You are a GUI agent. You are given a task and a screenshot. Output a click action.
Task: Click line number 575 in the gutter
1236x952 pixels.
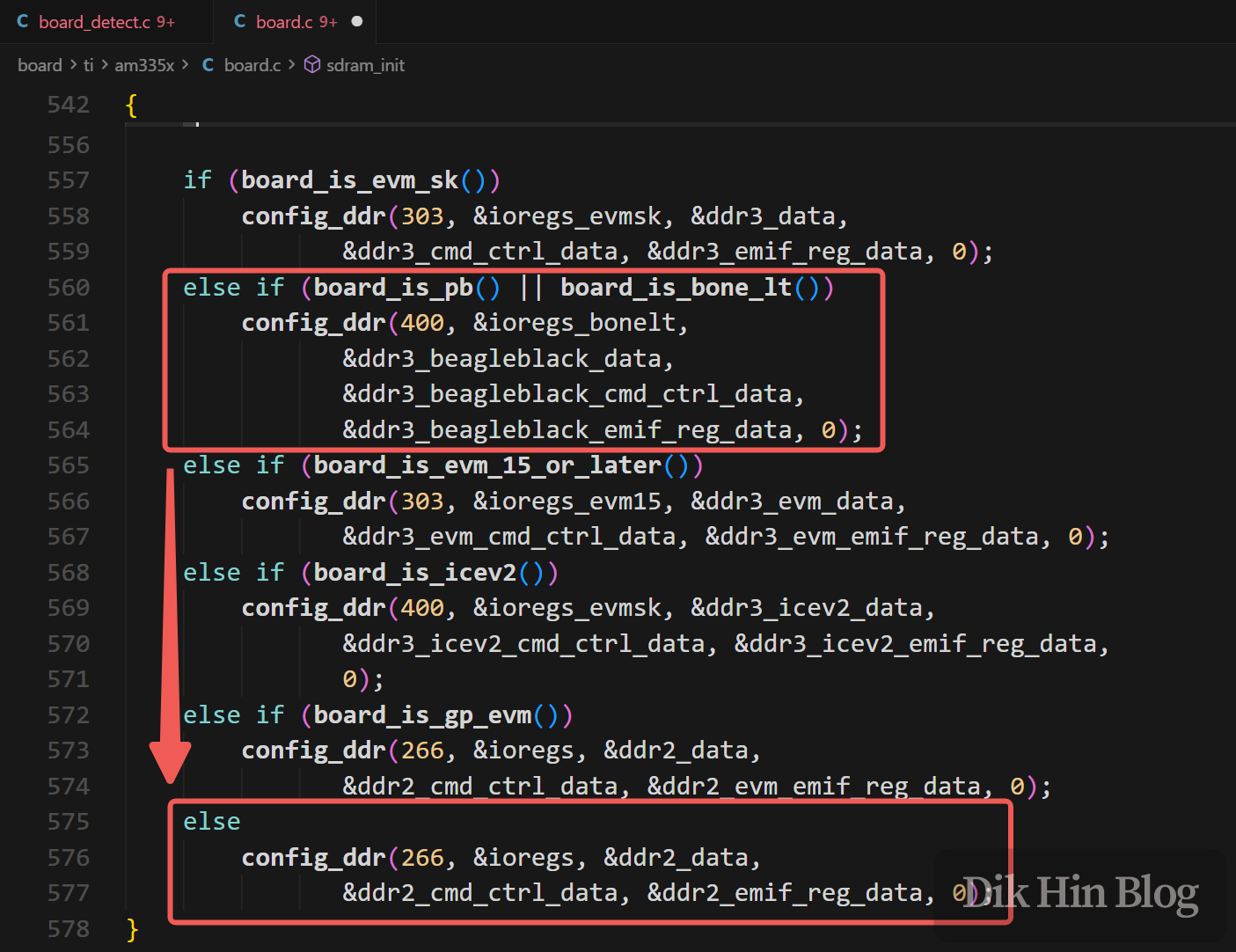pyautogui.click(x=69, y=822)
